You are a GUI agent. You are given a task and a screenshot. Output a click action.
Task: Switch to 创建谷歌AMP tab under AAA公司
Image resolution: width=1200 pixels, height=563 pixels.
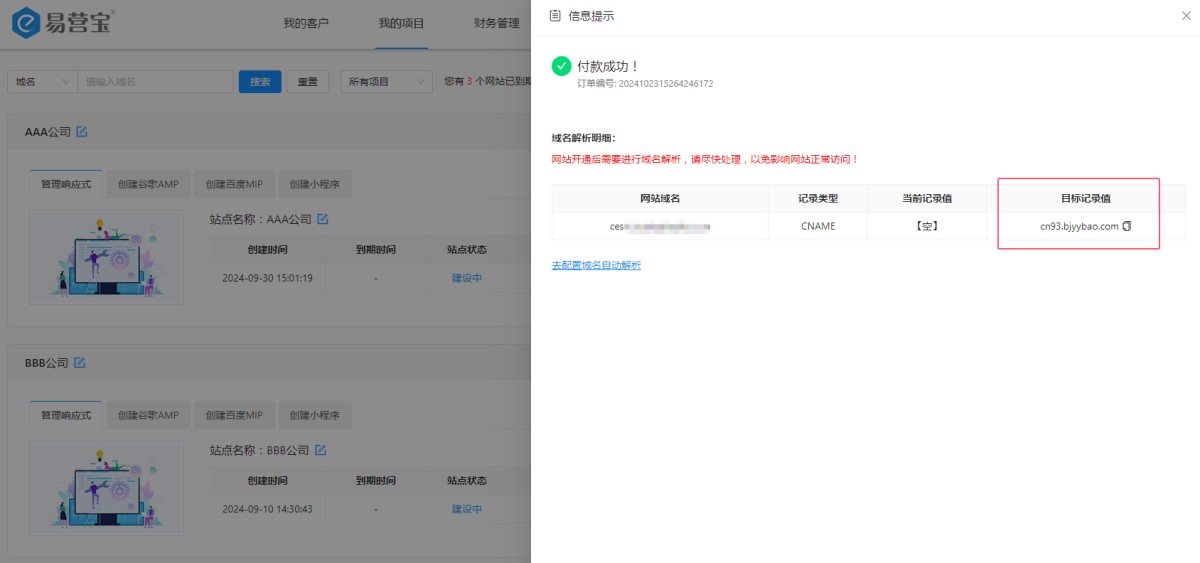point(148,185)
